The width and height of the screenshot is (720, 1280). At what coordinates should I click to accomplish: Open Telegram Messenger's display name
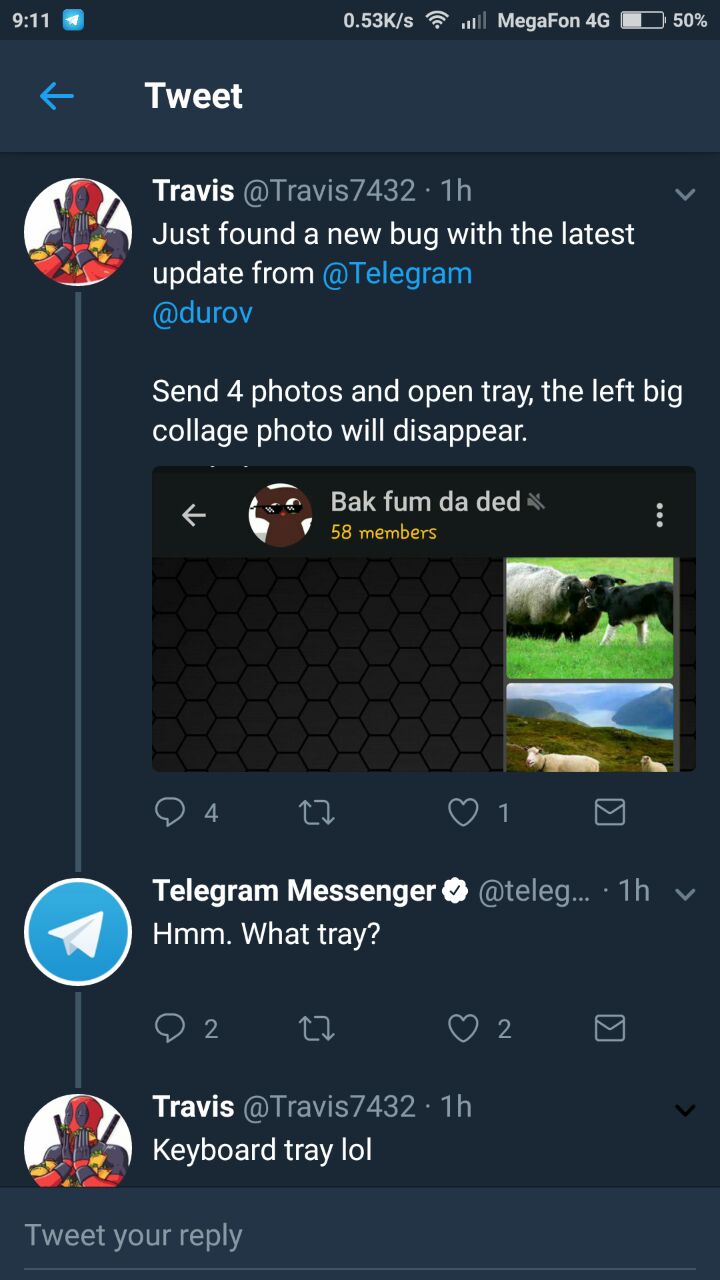coord(294,890)
